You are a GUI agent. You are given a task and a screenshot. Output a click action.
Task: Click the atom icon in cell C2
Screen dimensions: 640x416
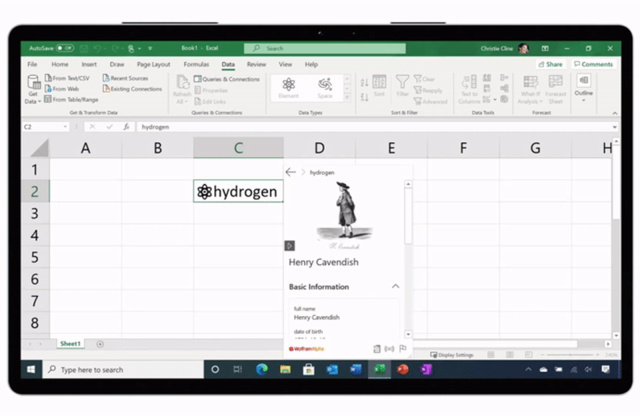[x=204, y=191]
